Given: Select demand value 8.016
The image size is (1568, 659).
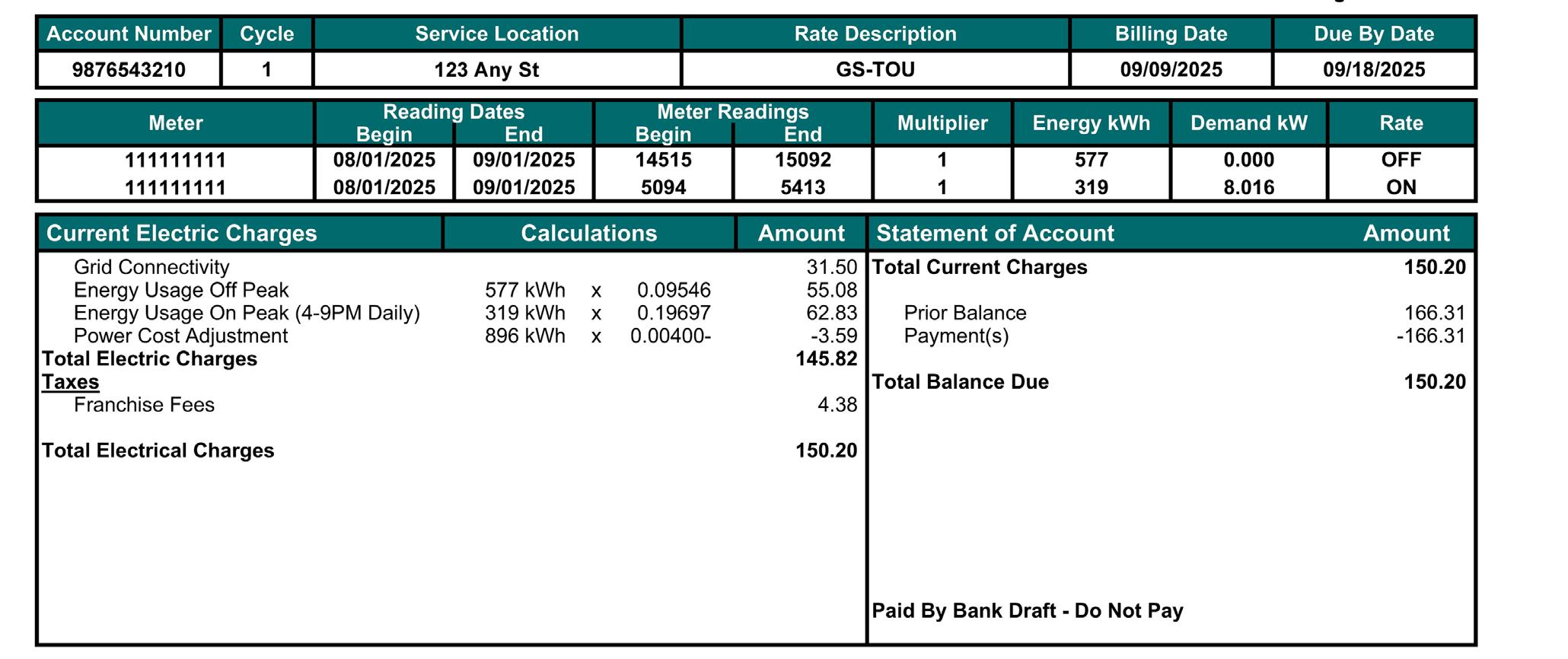Looking at the screenshot, I should pos(1248,187).
